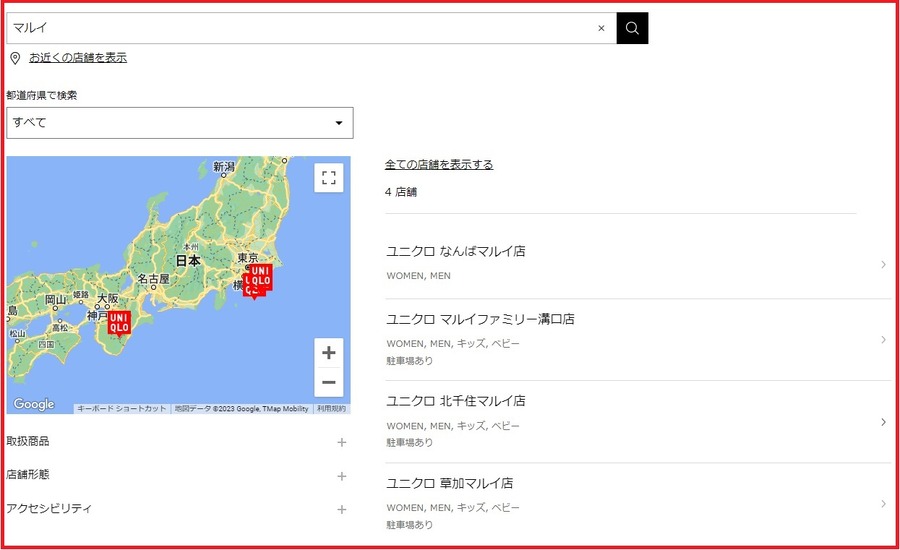The image size is (900, 550).
Task: Open ユニクロ マルイファミリー溝口店 store
Action: tap(480, 319)
